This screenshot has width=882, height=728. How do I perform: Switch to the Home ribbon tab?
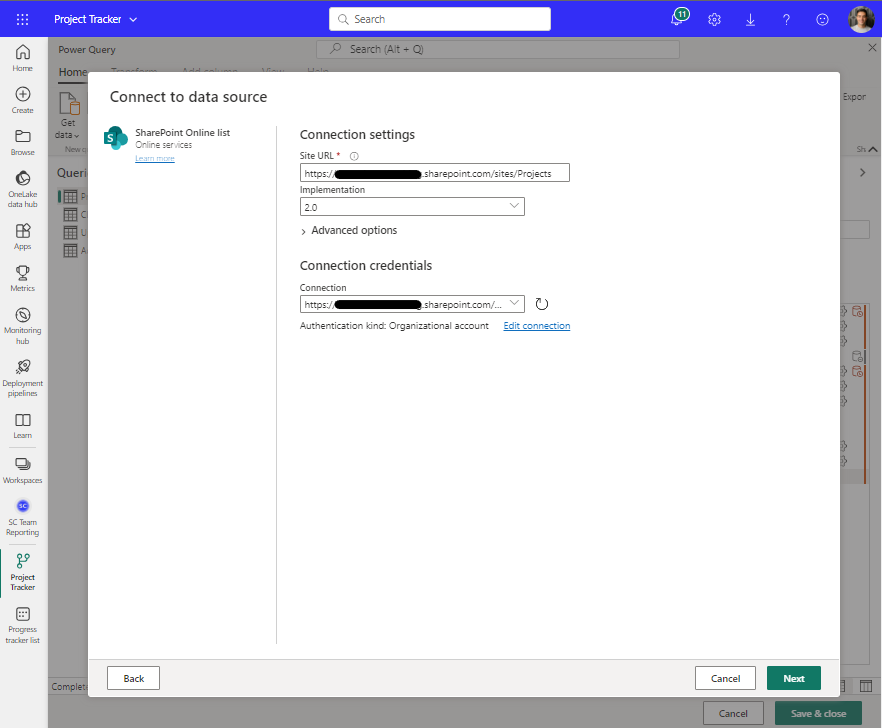(x=74, y=71)
